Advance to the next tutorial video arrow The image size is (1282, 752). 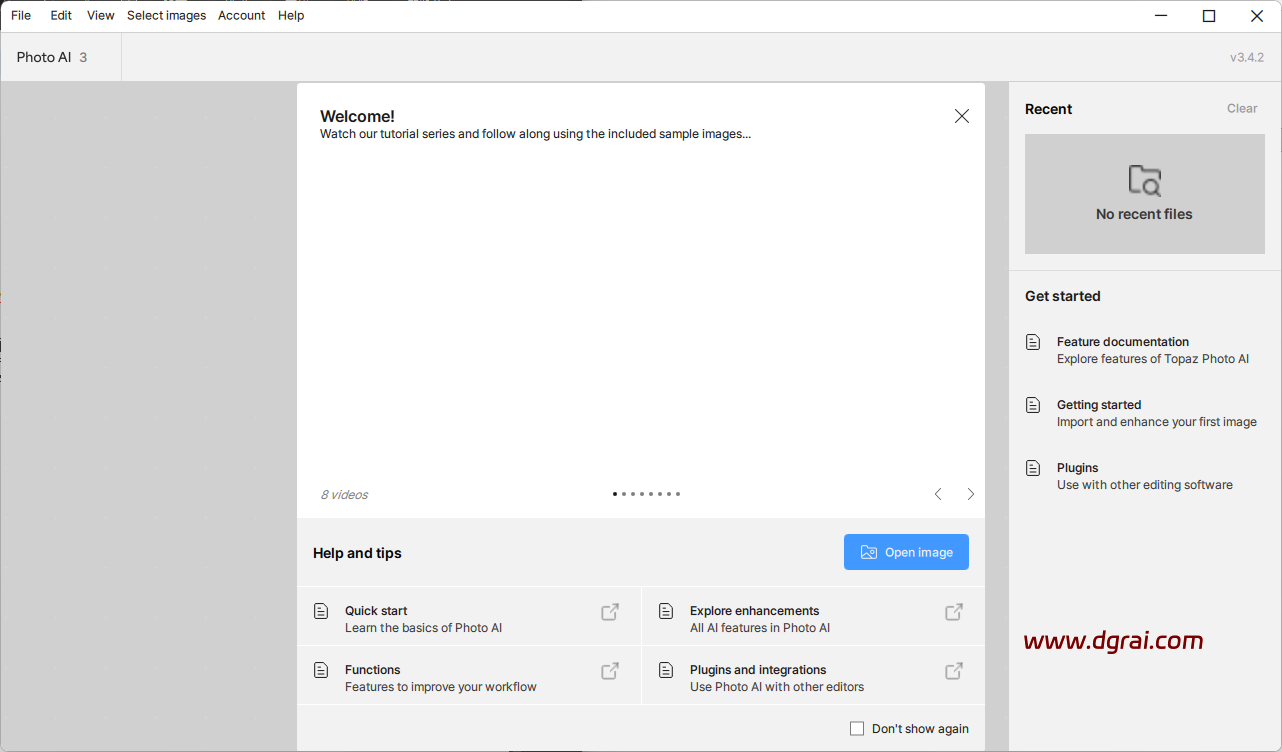(x=971, y=494)
